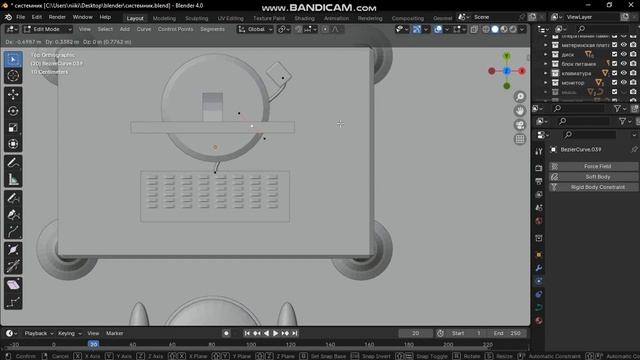
Task: Select the Randomize tool at toolbar bottom
Action: 13,302
